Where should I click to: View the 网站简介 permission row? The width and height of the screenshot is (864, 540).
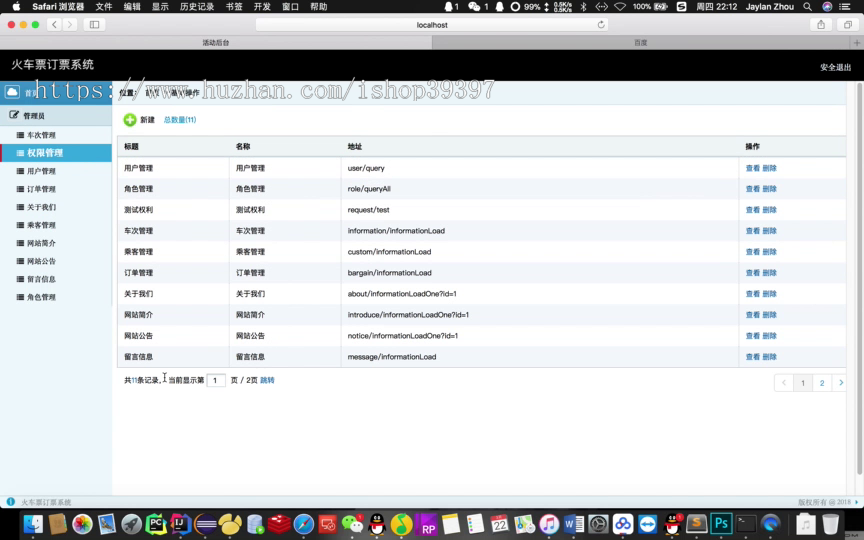[x=752, y=315]
